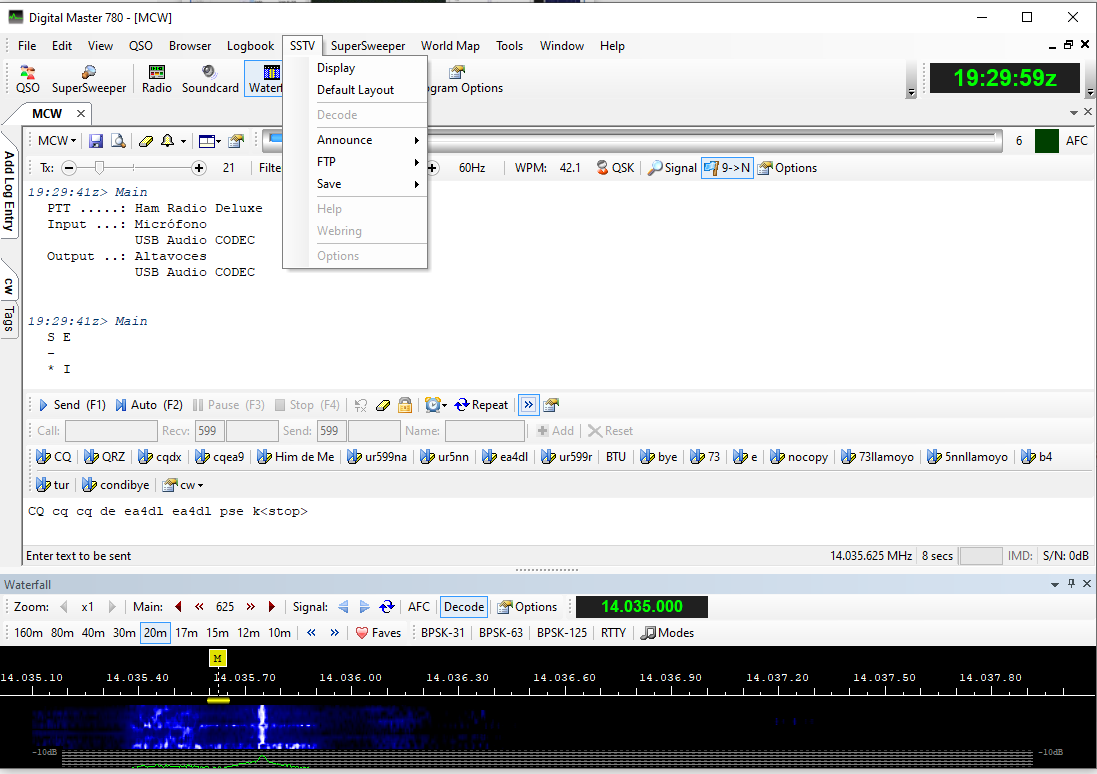Toggle the Decode button in waterfall
Screen dimensions: 1097x774
point(464,607)
